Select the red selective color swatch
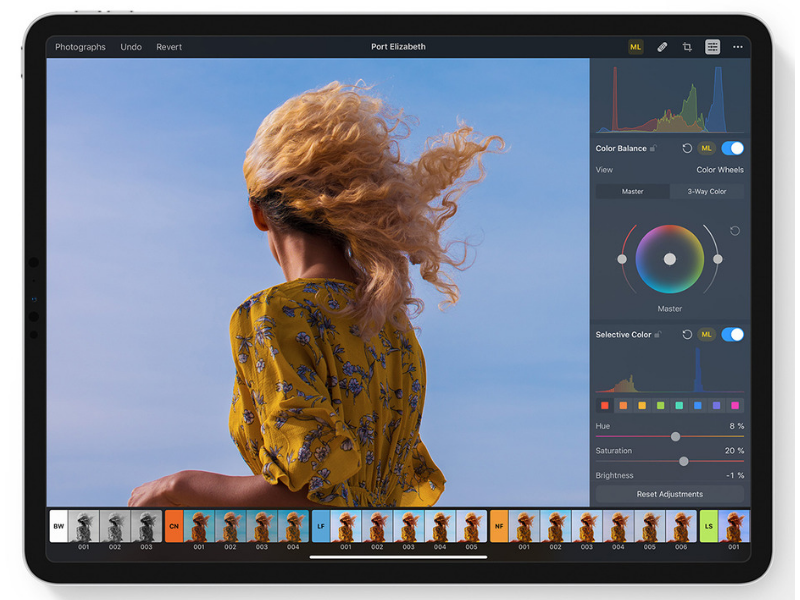The image size is (800, 600). pyautogui.click(x=605, y=406)
